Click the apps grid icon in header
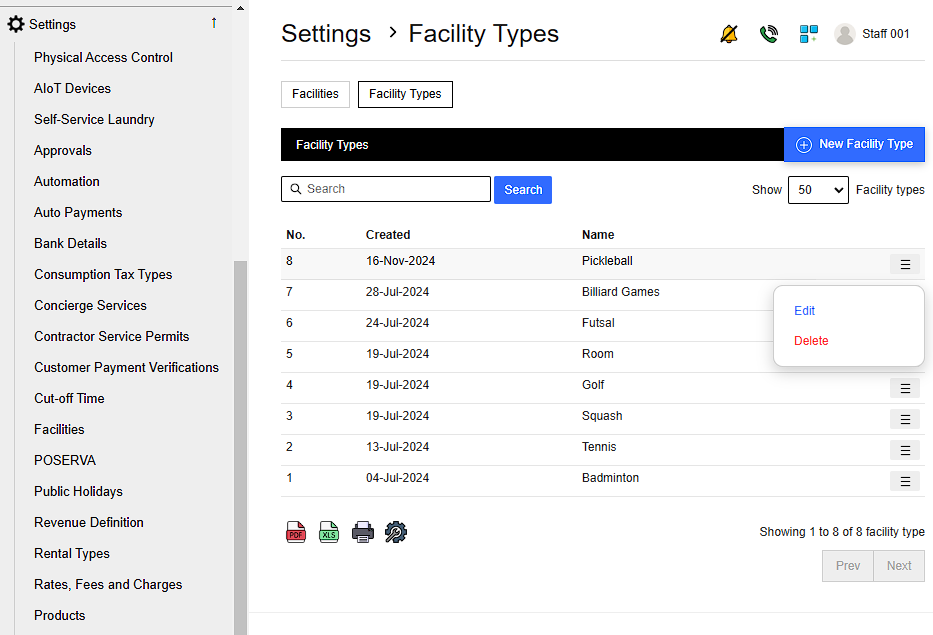The image size is (933, 635). pyautogui.click(x=808, y=34)
